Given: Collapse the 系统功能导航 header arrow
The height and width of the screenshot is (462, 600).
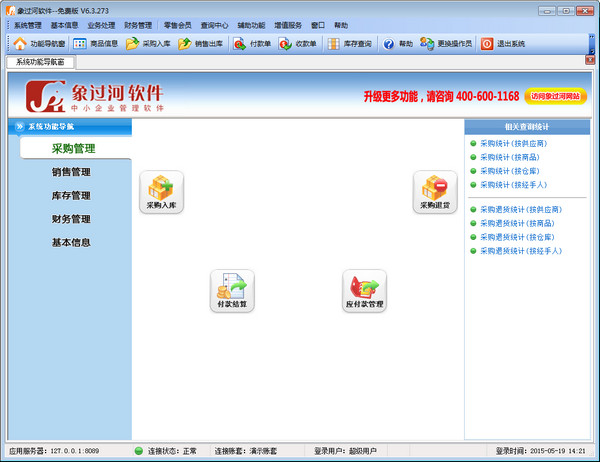Looking at the screenshot, I should pos(19,126).
